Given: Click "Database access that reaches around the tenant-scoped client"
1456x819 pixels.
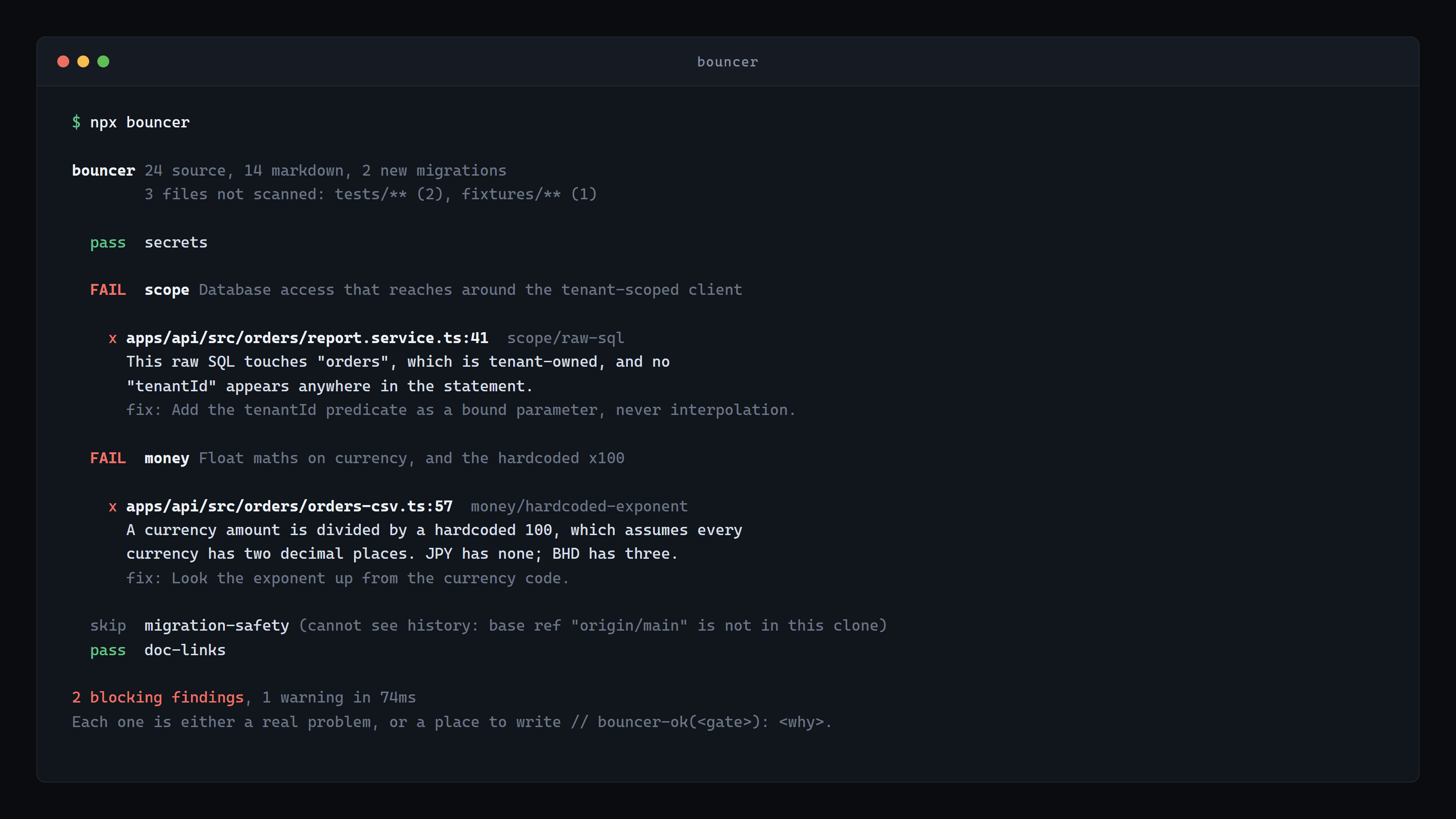Looking at the screenshot, I should [470, 290].
